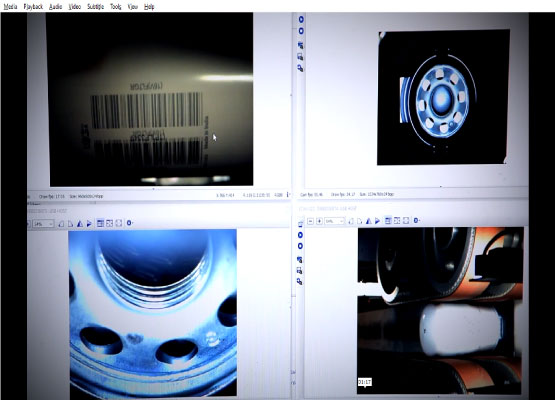This screenshot has width=555, height=400.
Task: Click full-screen frame icon in thread close-up pane
Action: pyautogui.click(x=119, y=223)
